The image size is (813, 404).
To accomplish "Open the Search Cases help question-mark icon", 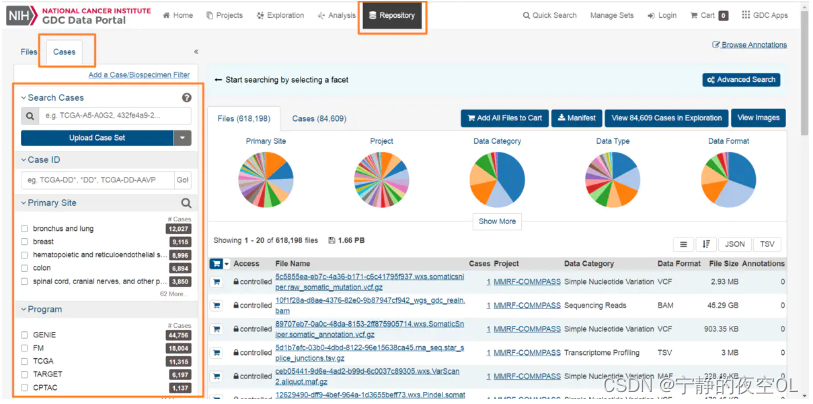I will [x=187, y=97].
